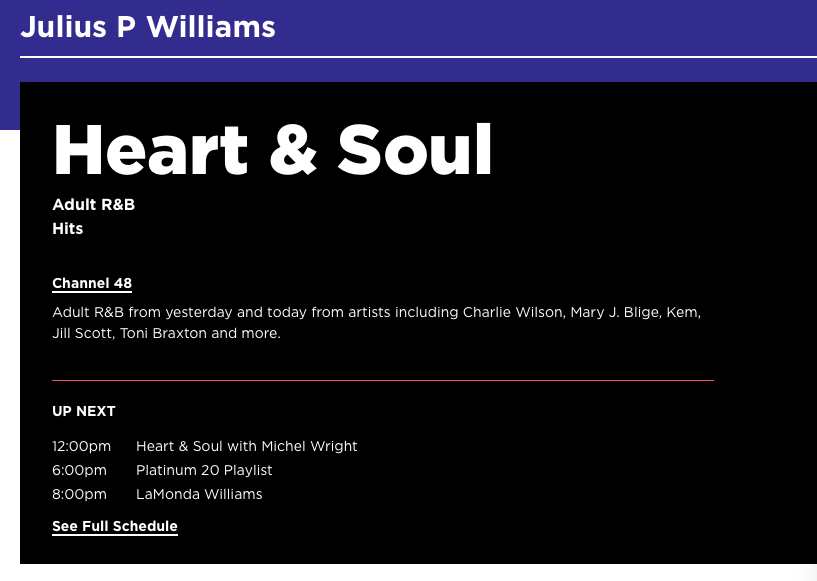Select the 6:00pm time slot
817x581 pixels.
click(x=79, y=470)
